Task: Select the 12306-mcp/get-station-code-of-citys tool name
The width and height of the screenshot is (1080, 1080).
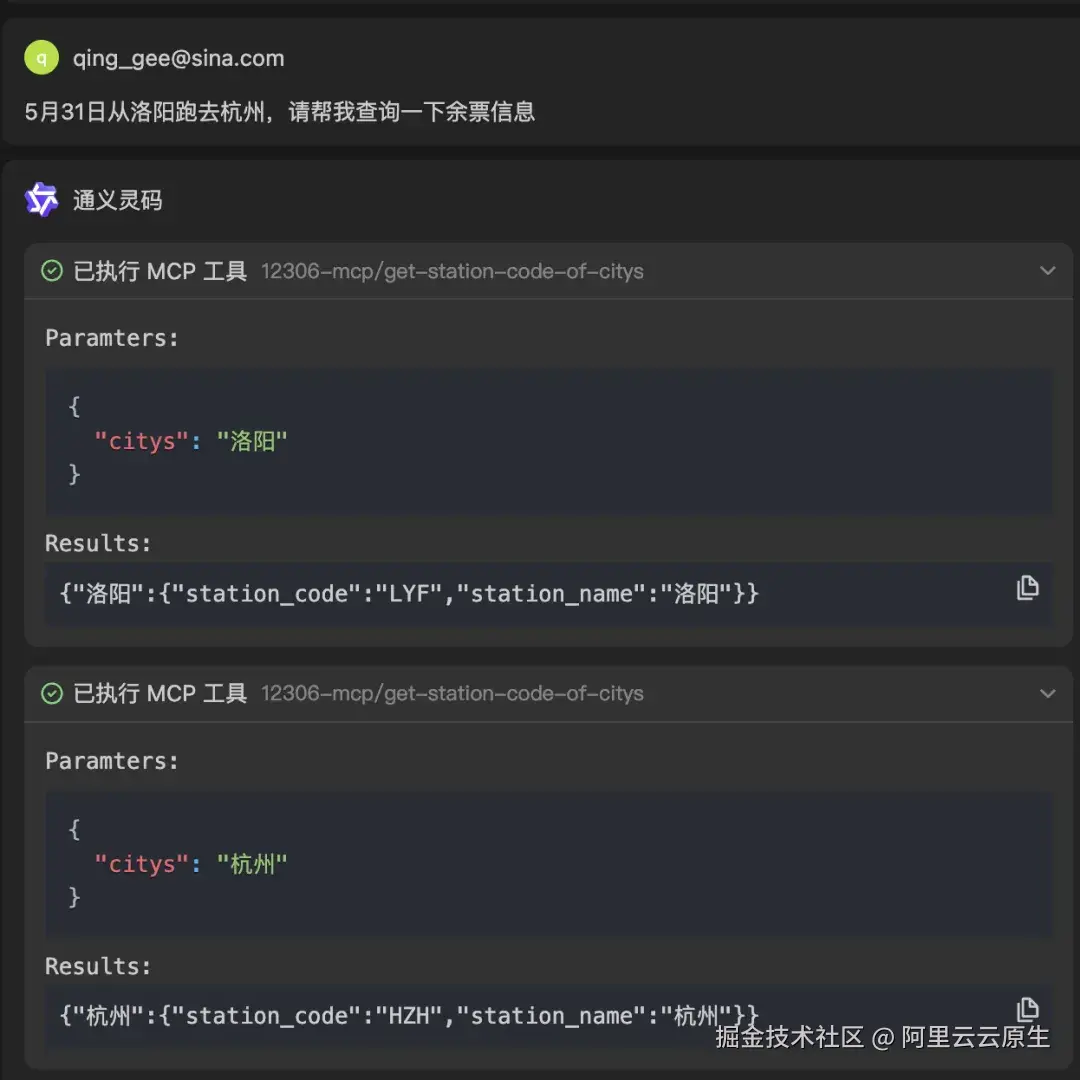Action: [x=452, y=270]
